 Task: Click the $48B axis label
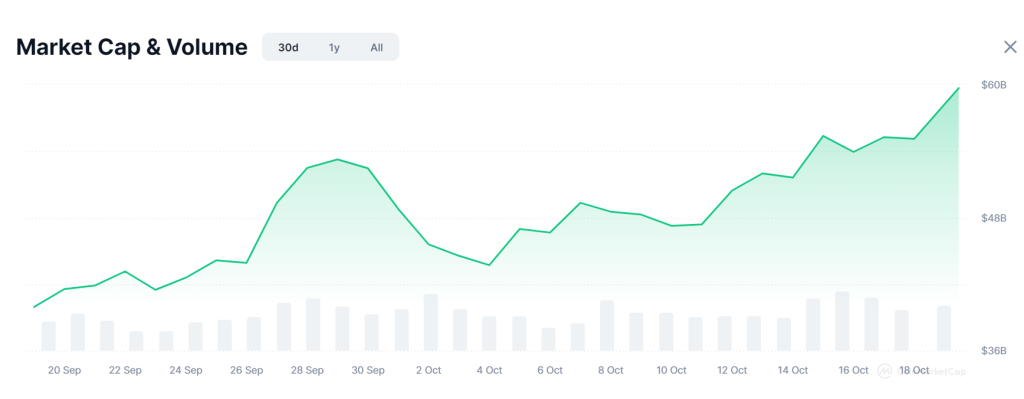(x=993, y=218)
